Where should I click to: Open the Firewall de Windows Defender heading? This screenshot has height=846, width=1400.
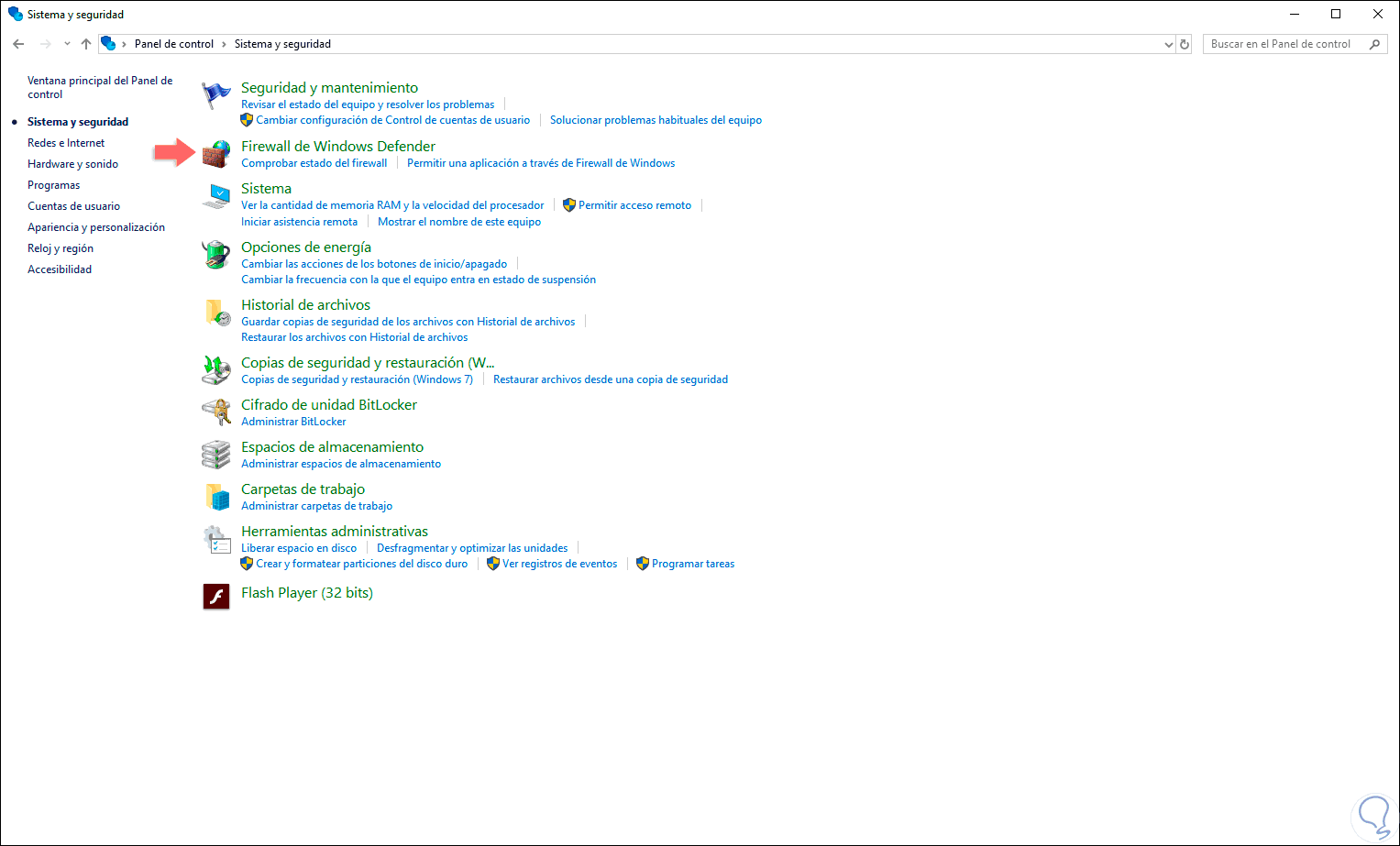coord(338,147)
